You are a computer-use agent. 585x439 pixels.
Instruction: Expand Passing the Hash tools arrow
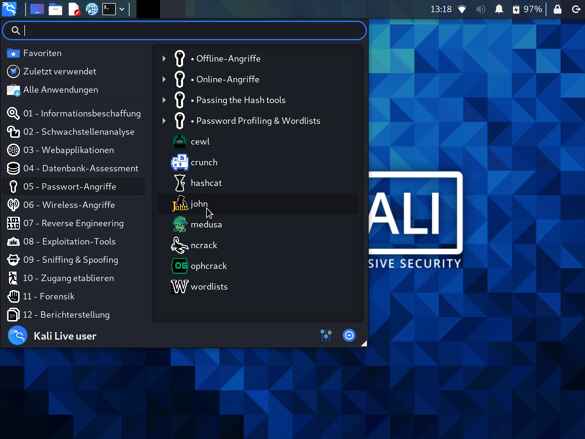164,100
